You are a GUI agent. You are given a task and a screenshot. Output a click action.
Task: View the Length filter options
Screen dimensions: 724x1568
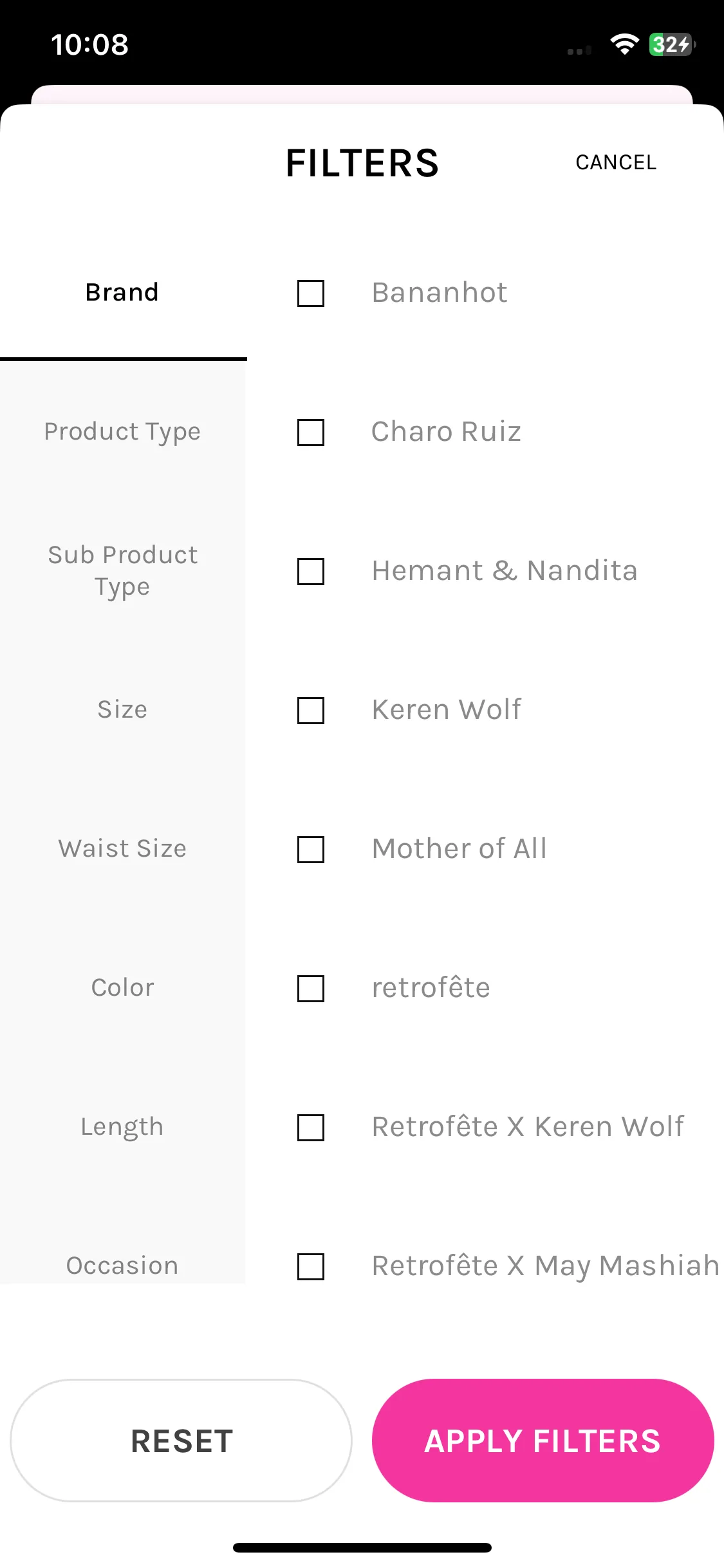tap(123, 1126)
